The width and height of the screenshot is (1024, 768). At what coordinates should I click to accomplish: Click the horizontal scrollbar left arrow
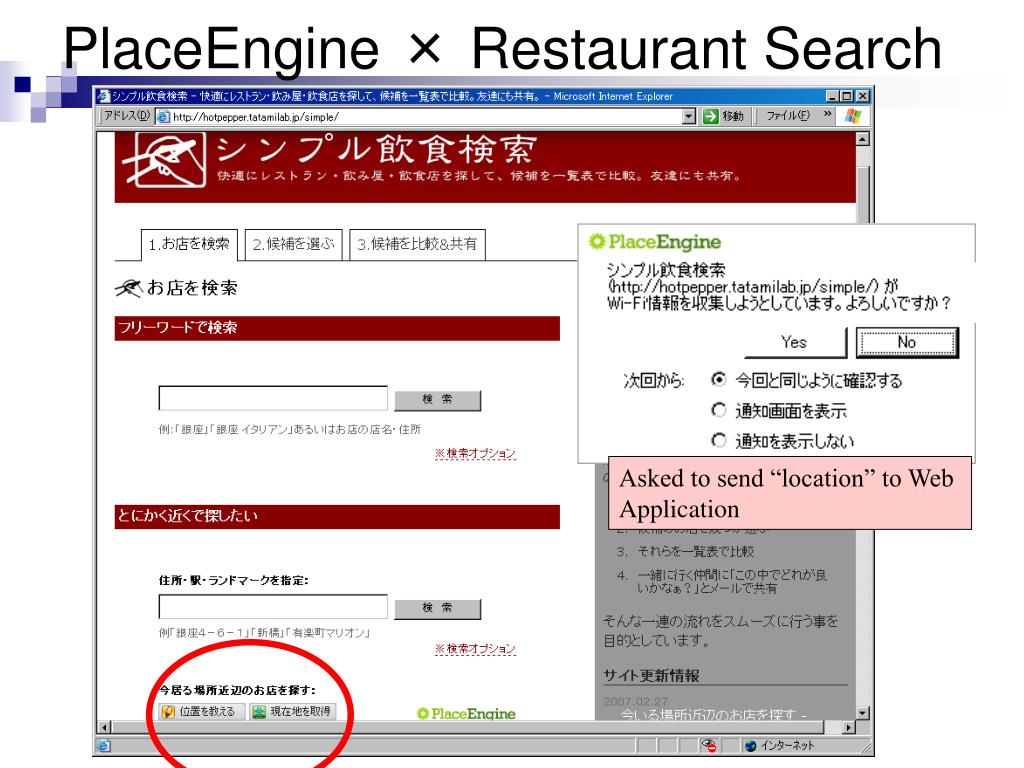pyautogui.click(x=104, y=728)
